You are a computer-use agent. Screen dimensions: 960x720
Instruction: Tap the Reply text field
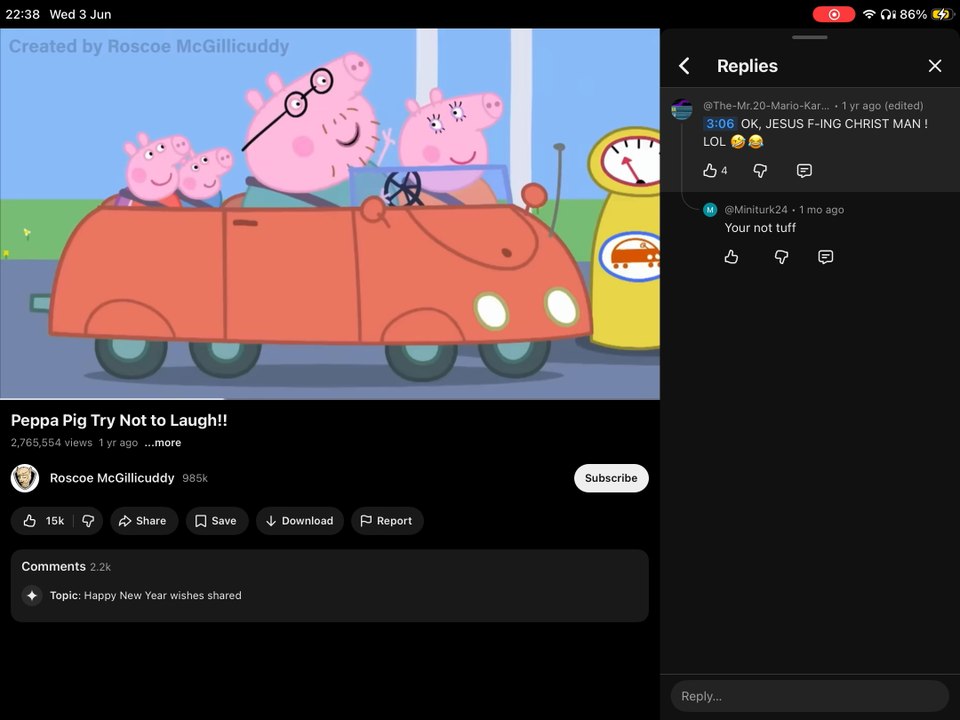coord(809,696)
